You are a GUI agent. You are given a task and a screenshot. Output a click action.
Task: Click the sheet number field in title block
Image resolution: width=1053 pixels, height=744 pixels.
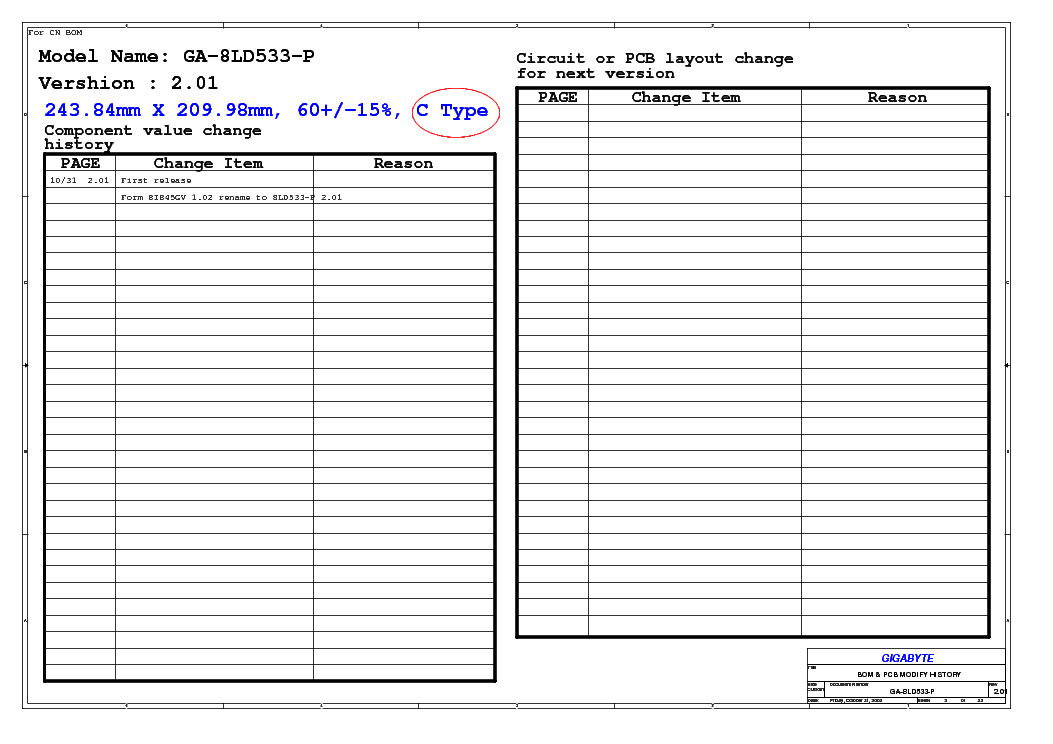tap(946, 700)
